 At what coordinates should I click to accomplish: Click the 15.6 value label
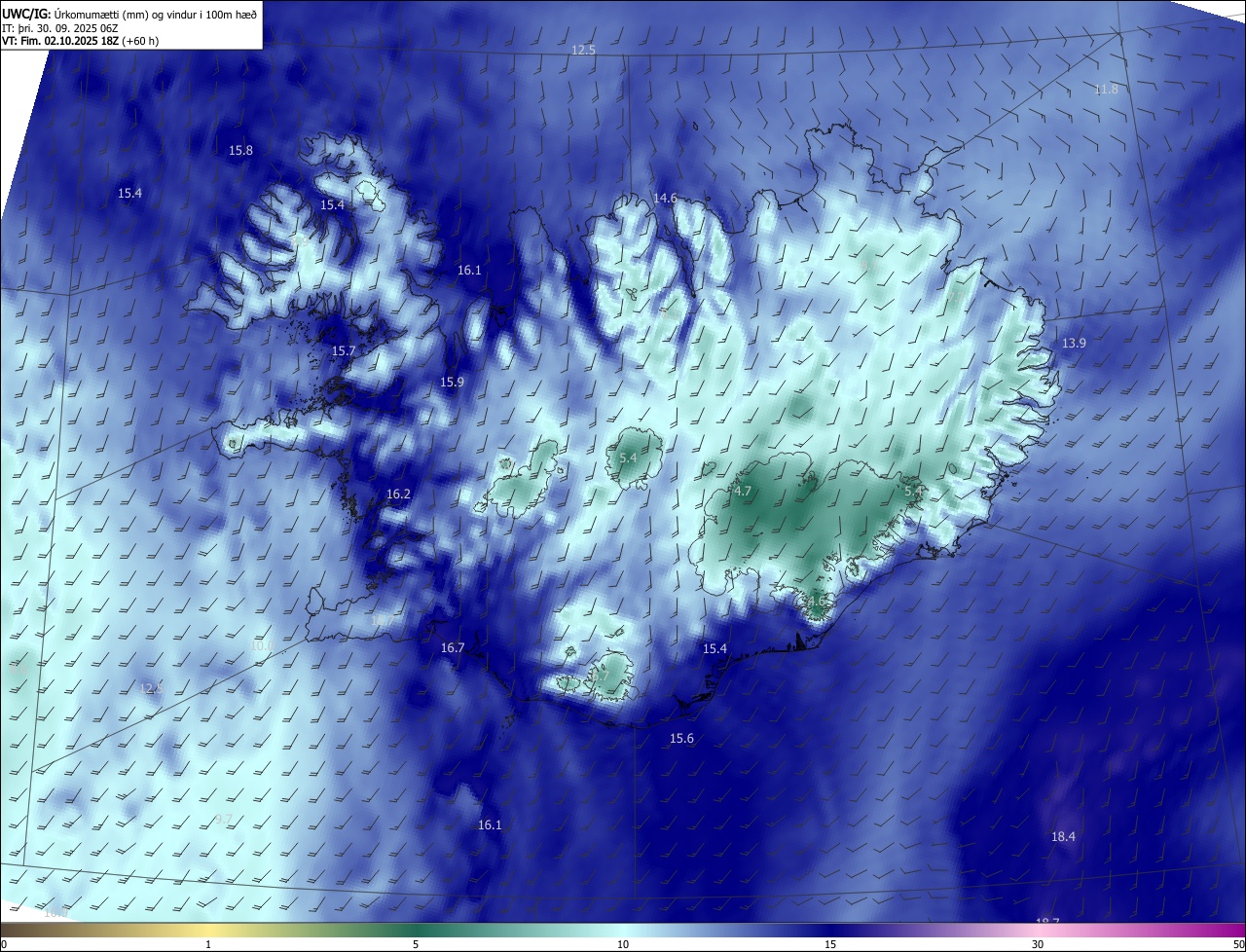click(681, 739)
